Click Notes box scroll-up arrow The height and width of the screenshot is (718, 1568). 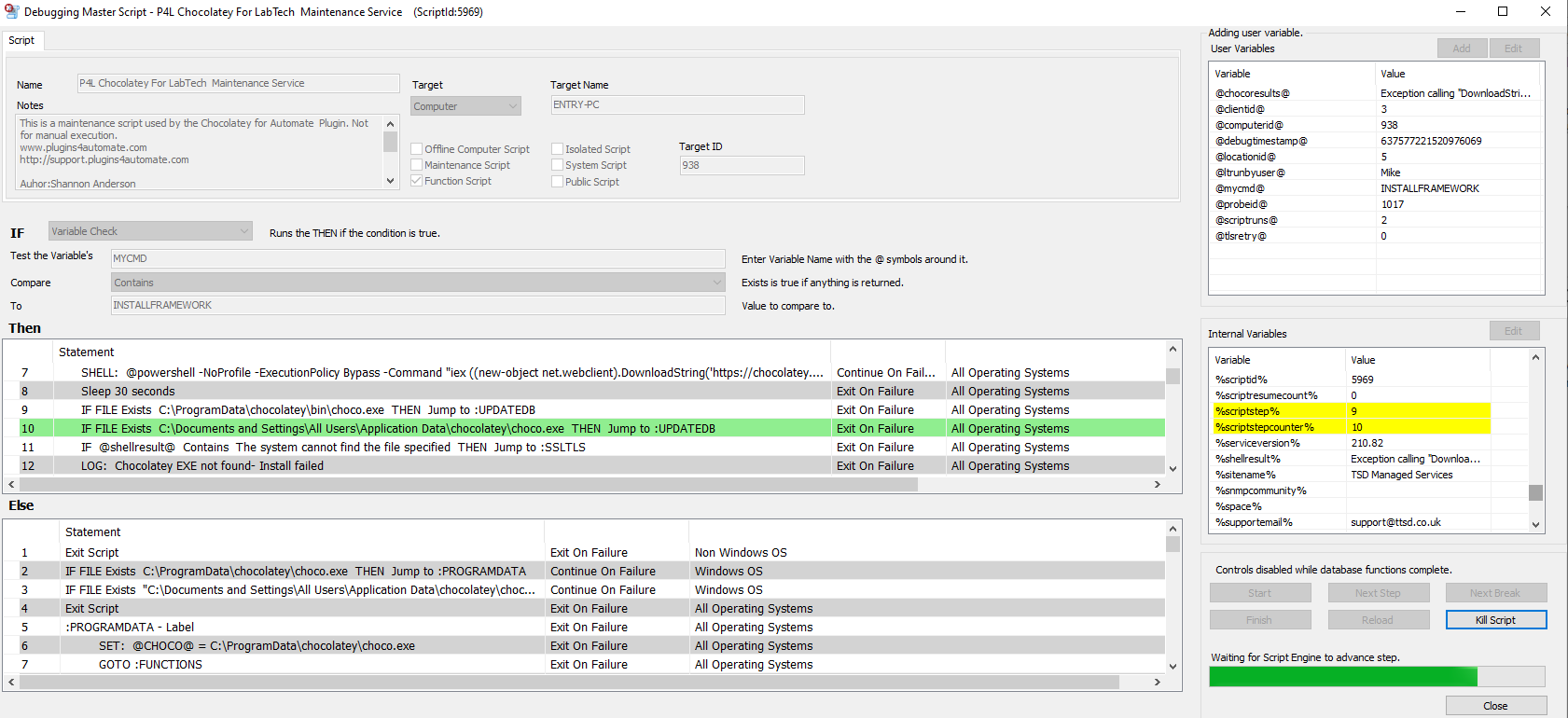pyautogui.click(x=391, y=124)
